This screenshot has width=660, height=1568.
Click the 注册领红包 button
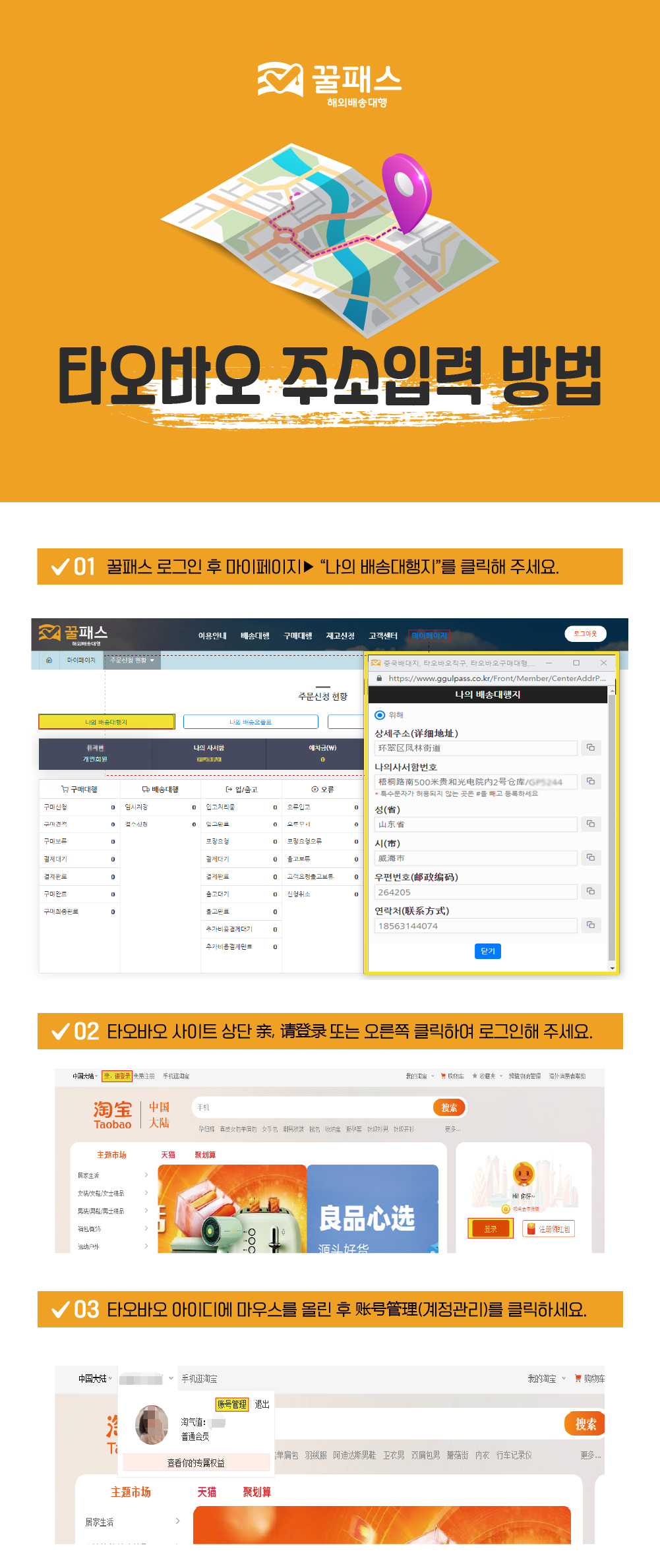549,1229
